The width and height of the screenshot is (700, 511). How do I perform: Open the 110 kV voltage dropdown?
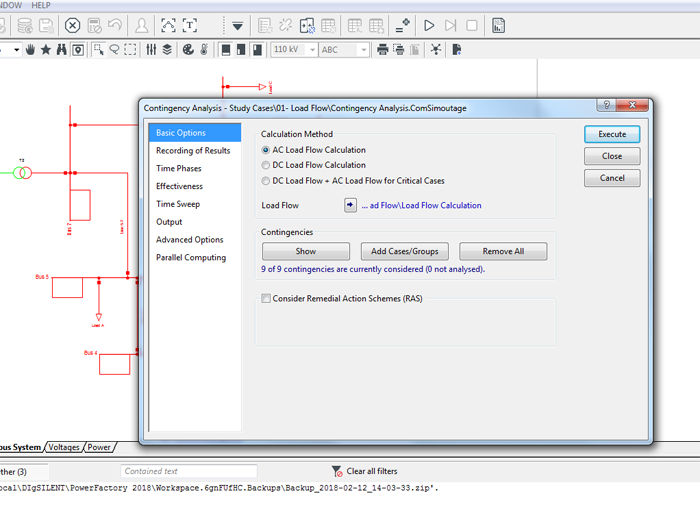(x=310, y=49)
